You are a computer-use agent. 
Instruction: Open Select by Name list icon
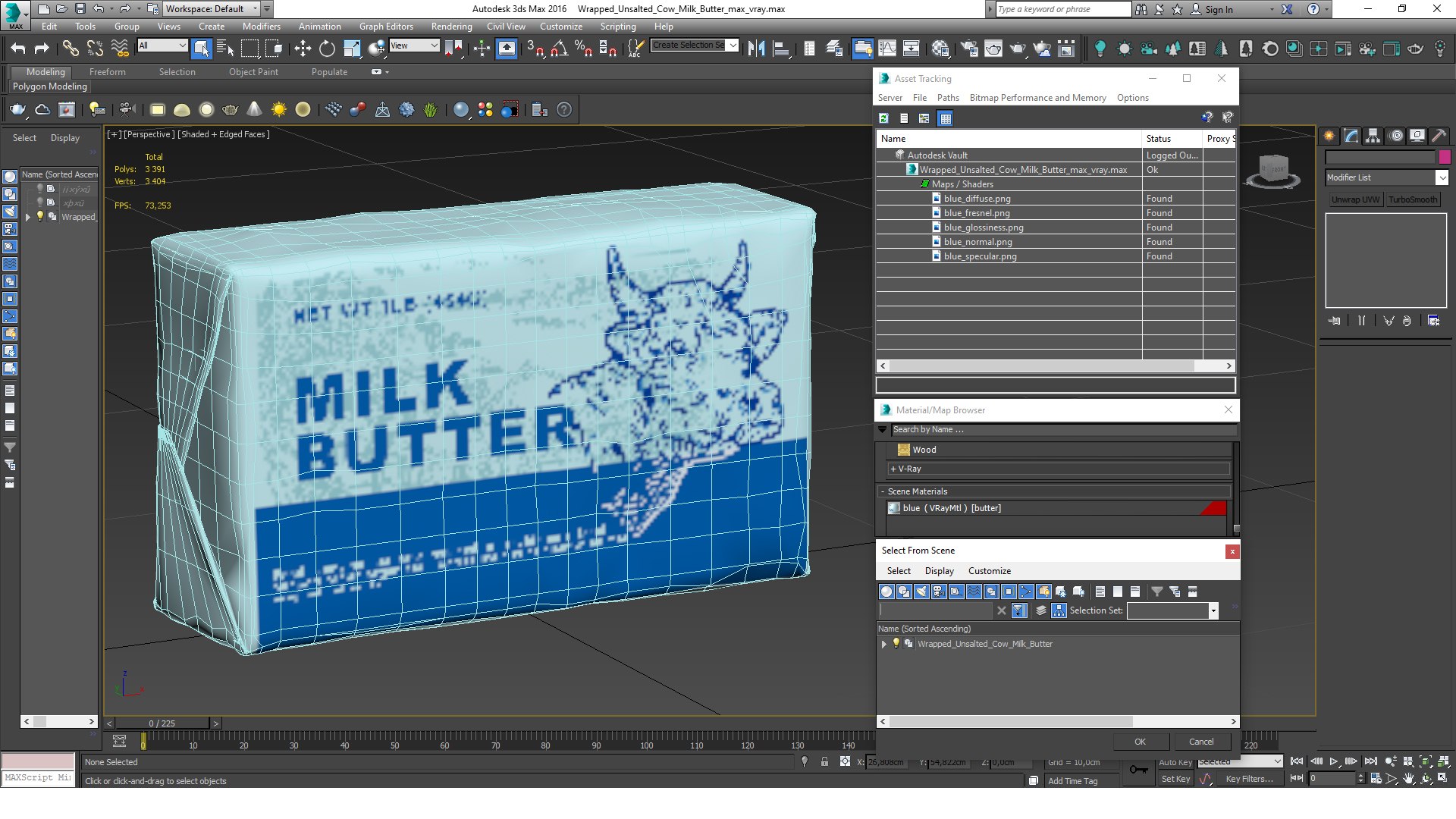tap(225, 49)
